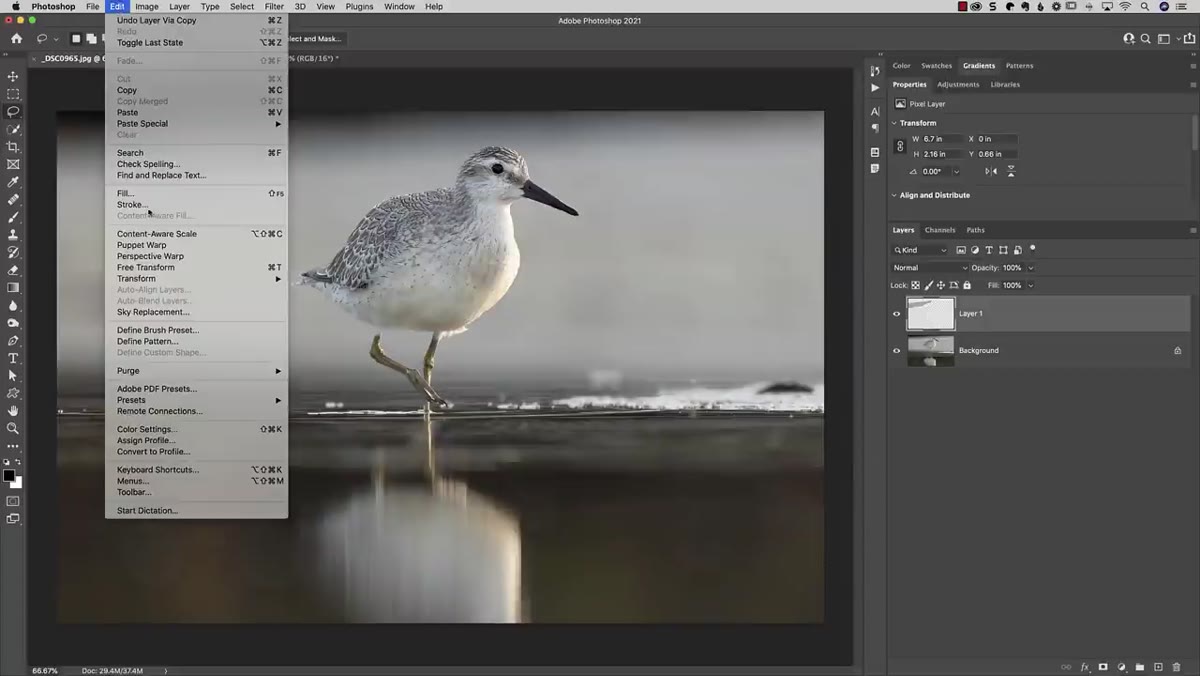Open the Apple menu

(15, 7)
